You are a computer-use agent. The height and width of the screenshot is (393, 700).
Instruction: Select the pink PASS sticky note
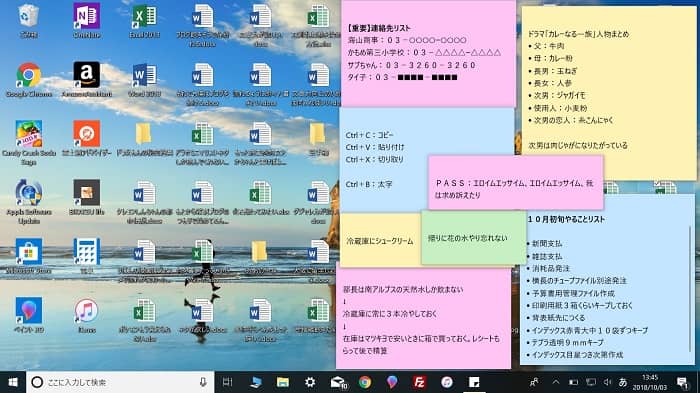pos(516,183)
